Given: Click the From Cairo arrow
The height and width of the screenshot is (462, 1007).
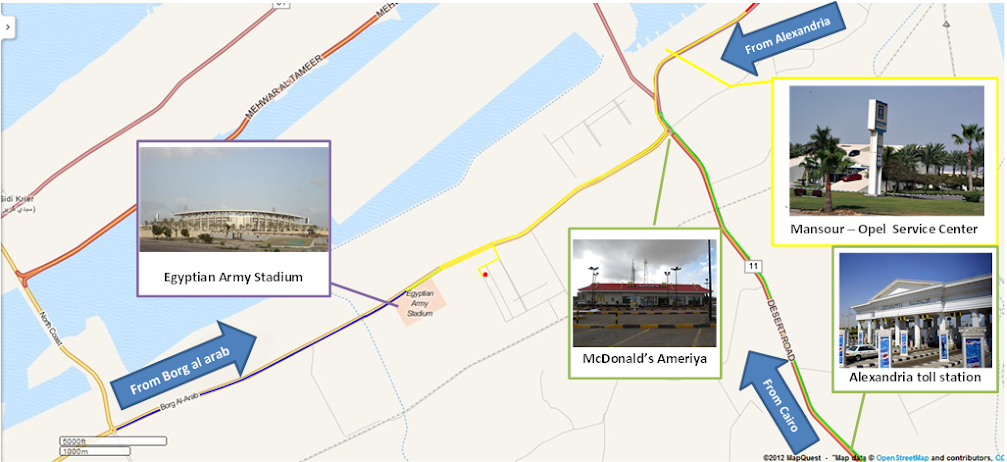Looking at the screenshot, I should pos(777,398).
